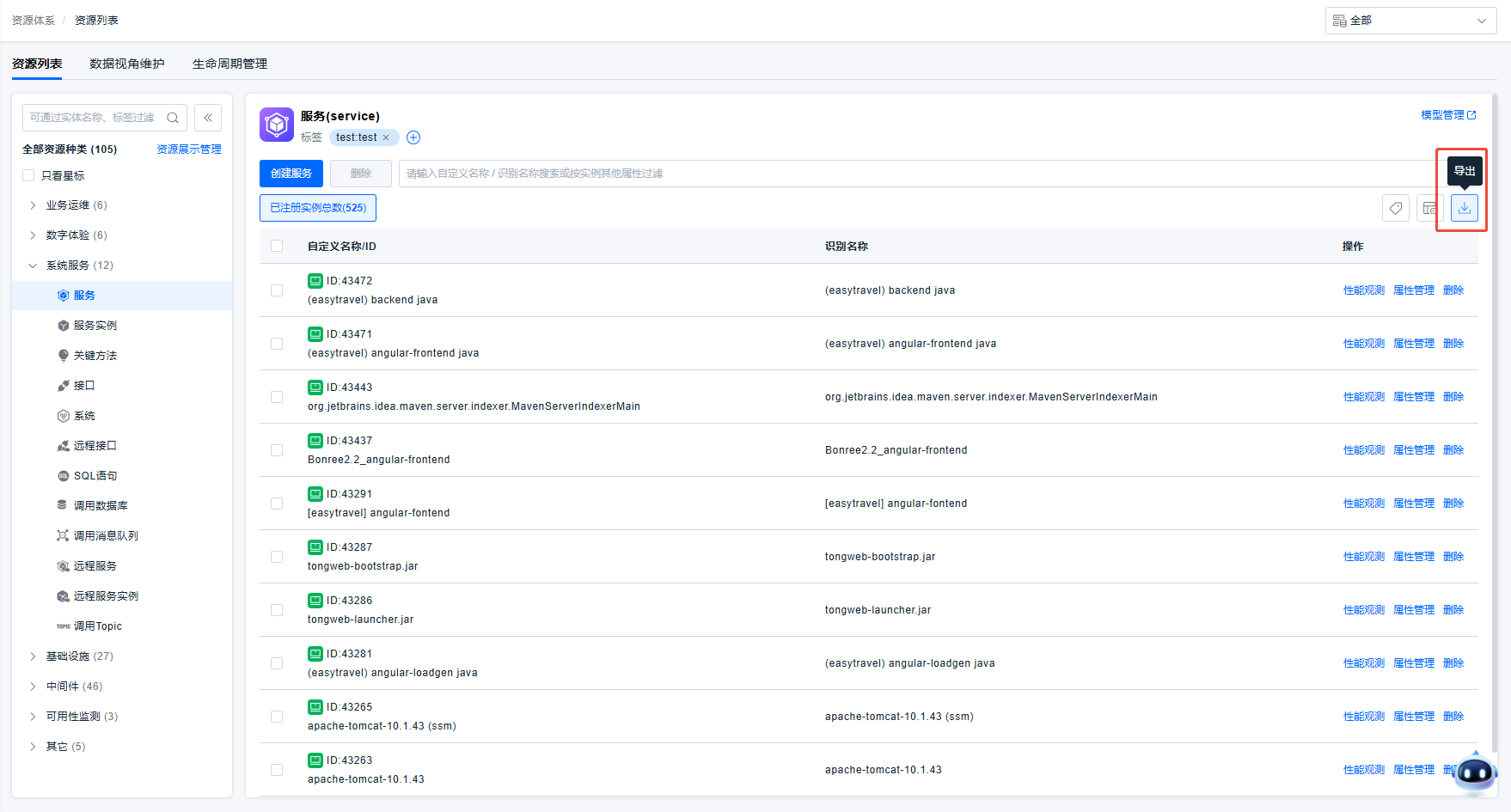The height and width of the screenshot is (812, 1511).
Task: Toggle the select-all checkbox in the table header
Action: tap(277, 246)
